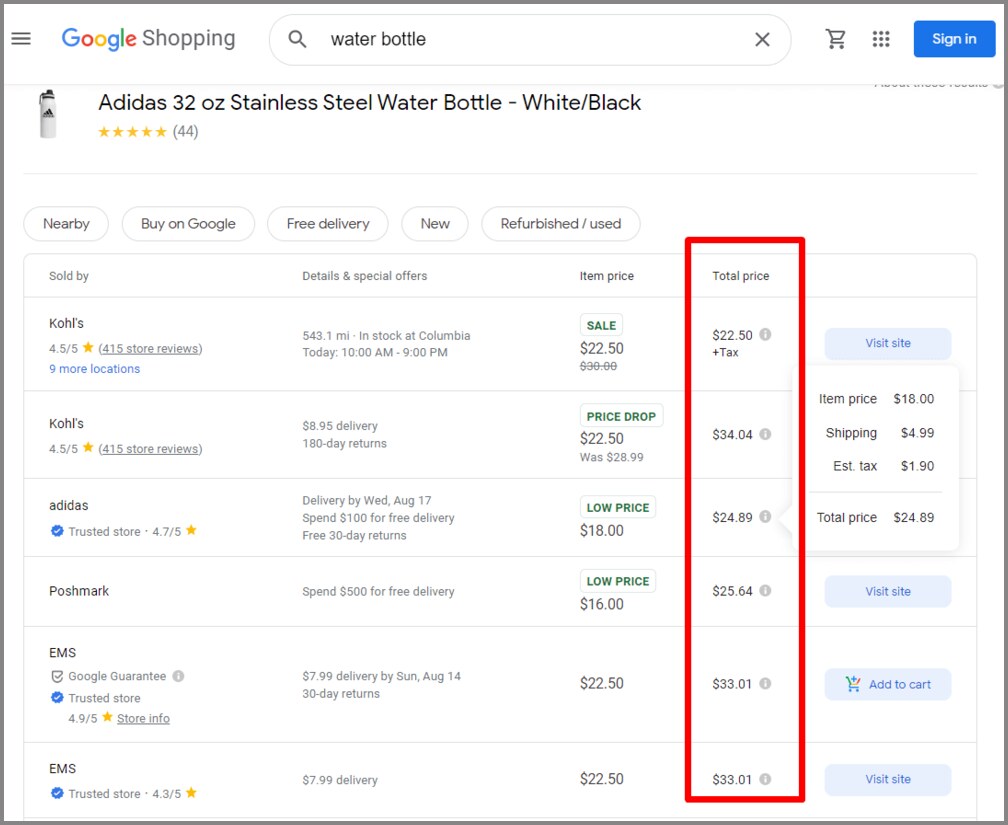Open Kohl's 415 store reviews, Columbia row
Screen dimensions: 1008x825
tap(150, 349)
